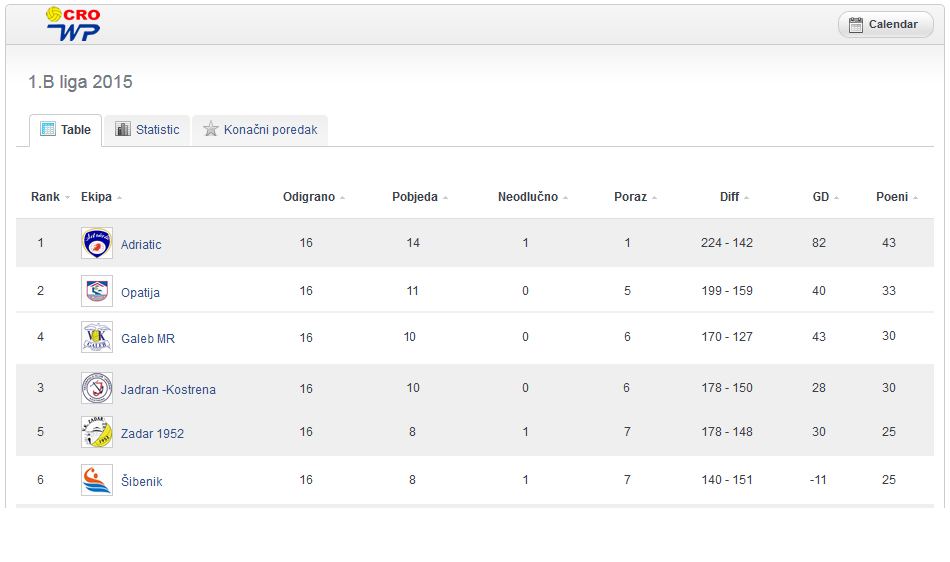Sort by Odigrano column header
Image resolution: width=950 pixels, height=562 pixels.
pyautogui.click(x=313, y=197)
